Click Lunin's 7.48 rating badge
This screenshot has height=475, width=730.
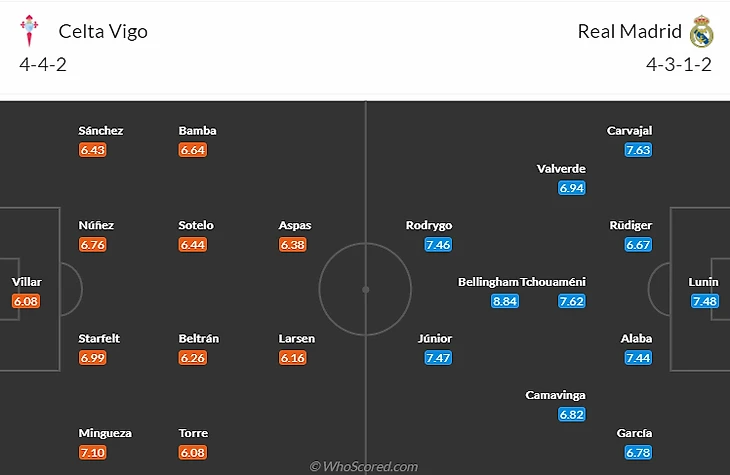click(x=704, y=301)
